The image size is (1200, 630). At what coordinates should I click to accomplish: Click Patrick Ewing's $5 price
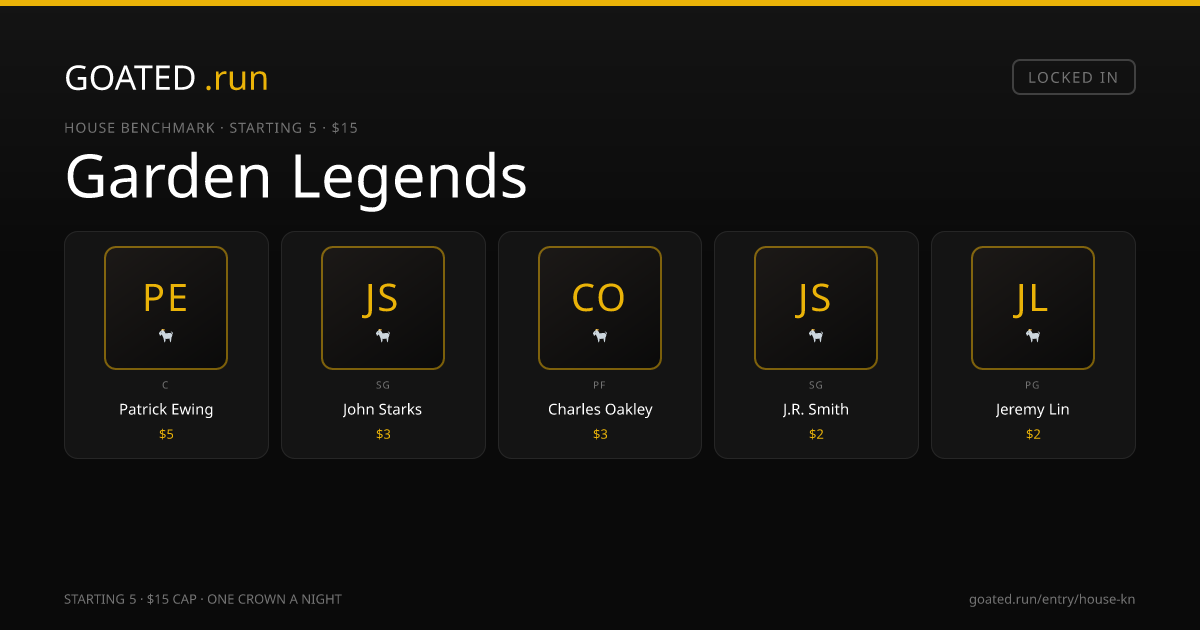(166, 434)
